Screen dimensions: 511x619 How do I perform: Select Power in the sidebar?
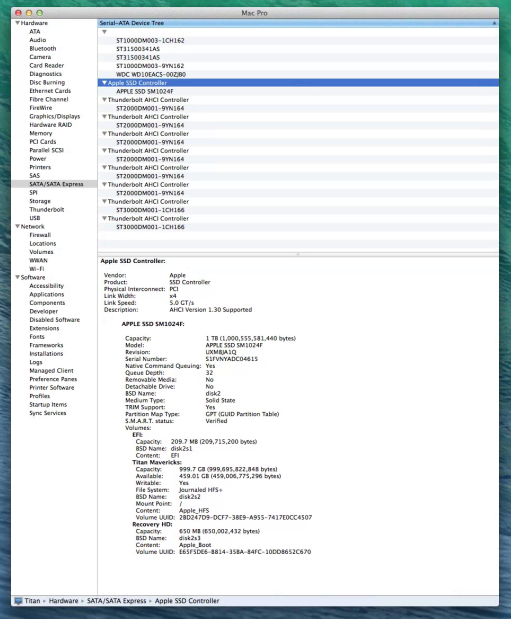(38, 159)
